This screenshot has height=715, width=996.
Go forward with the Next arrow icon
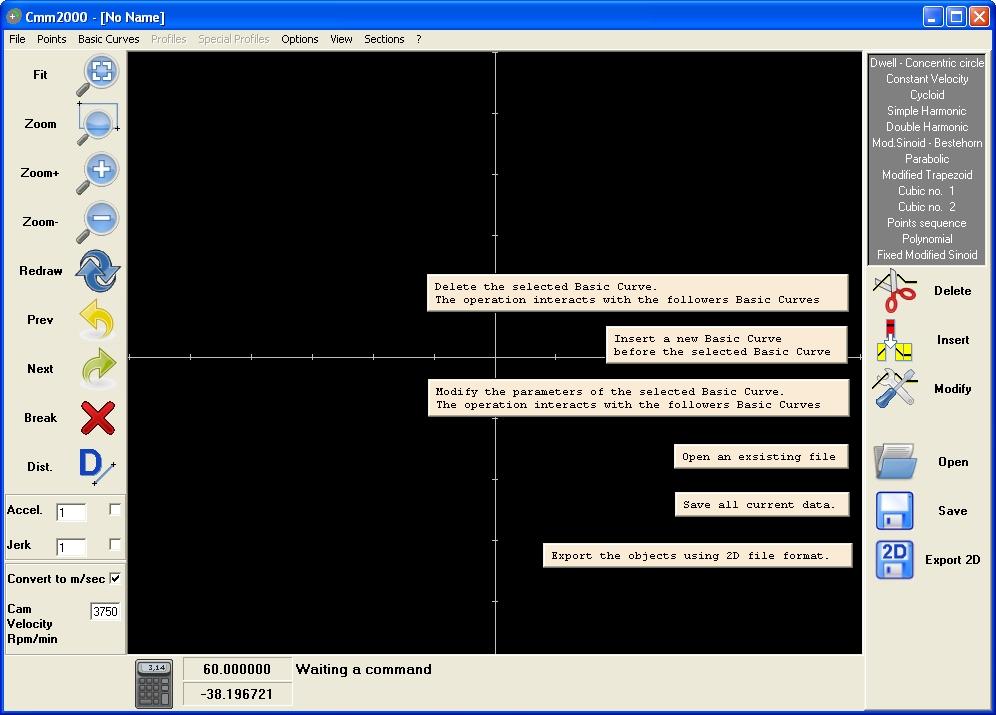(98, 368)
